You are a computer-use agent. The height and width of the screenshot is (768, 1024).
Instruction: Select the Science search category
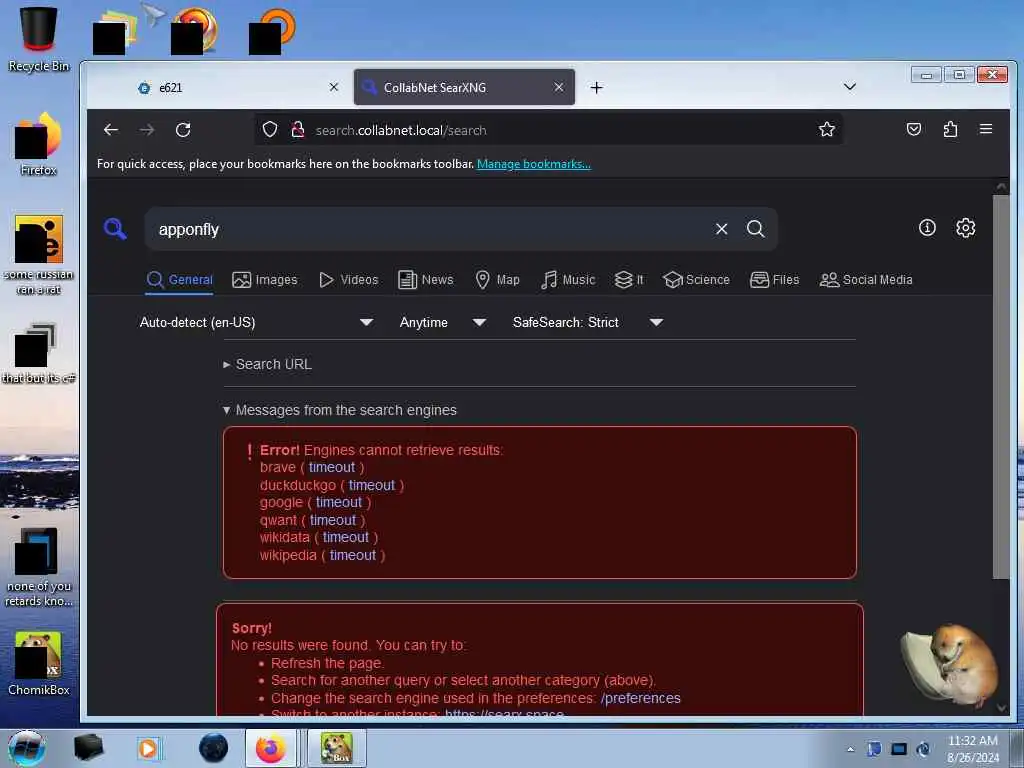point(696,280)
